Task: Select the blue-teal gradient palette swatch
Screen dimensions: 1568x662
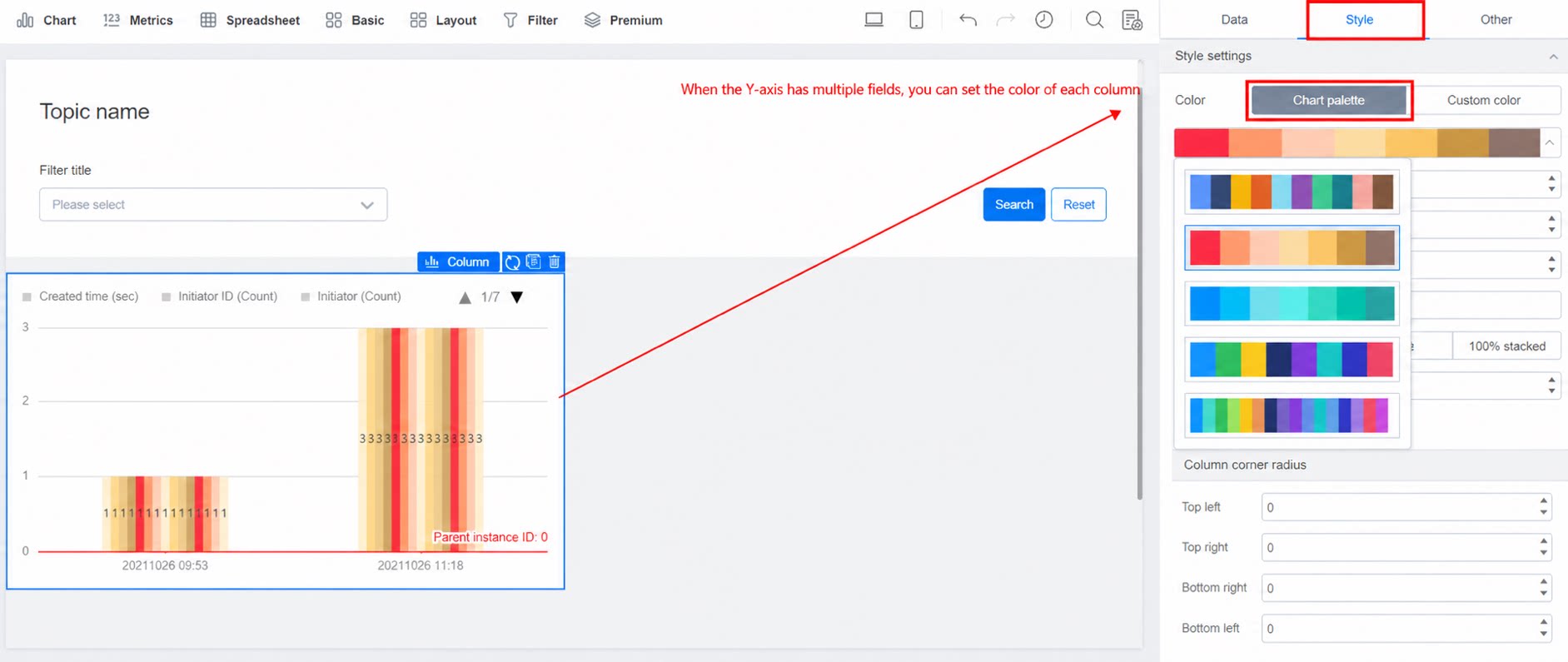Action: (1292, 304)
